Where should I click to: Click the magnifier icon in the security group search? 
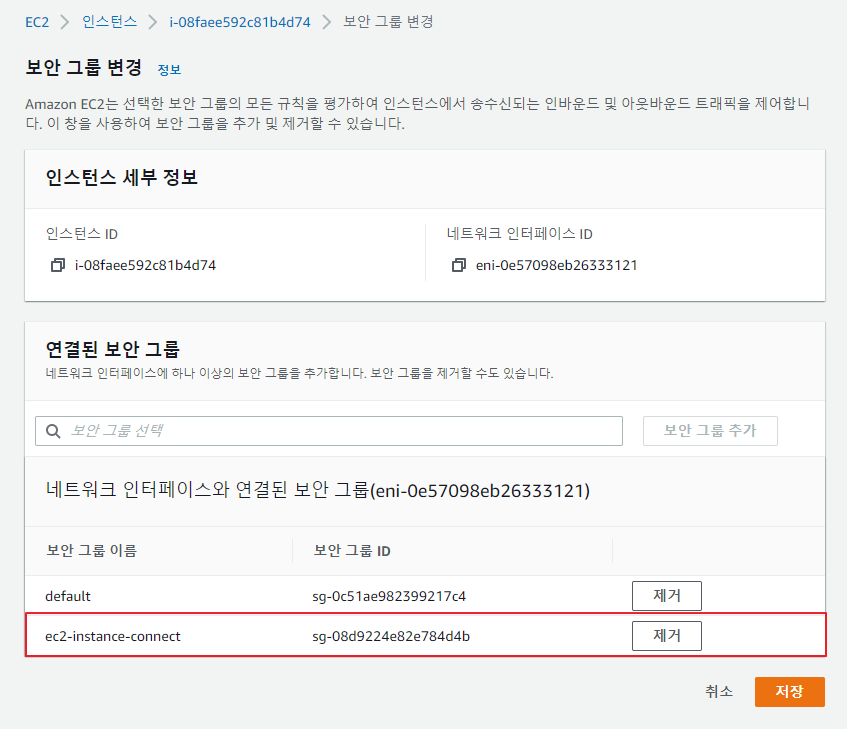click(52, 431)
